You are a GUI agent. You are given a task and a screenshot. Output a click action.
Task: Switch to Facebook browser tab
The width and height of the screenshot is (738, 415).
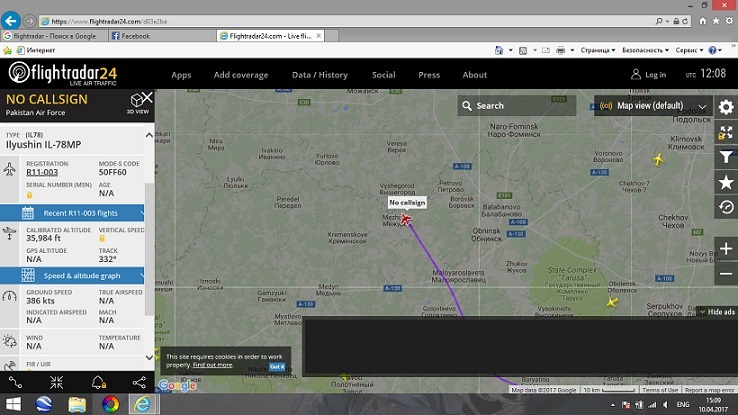click(x=162, y=36)
